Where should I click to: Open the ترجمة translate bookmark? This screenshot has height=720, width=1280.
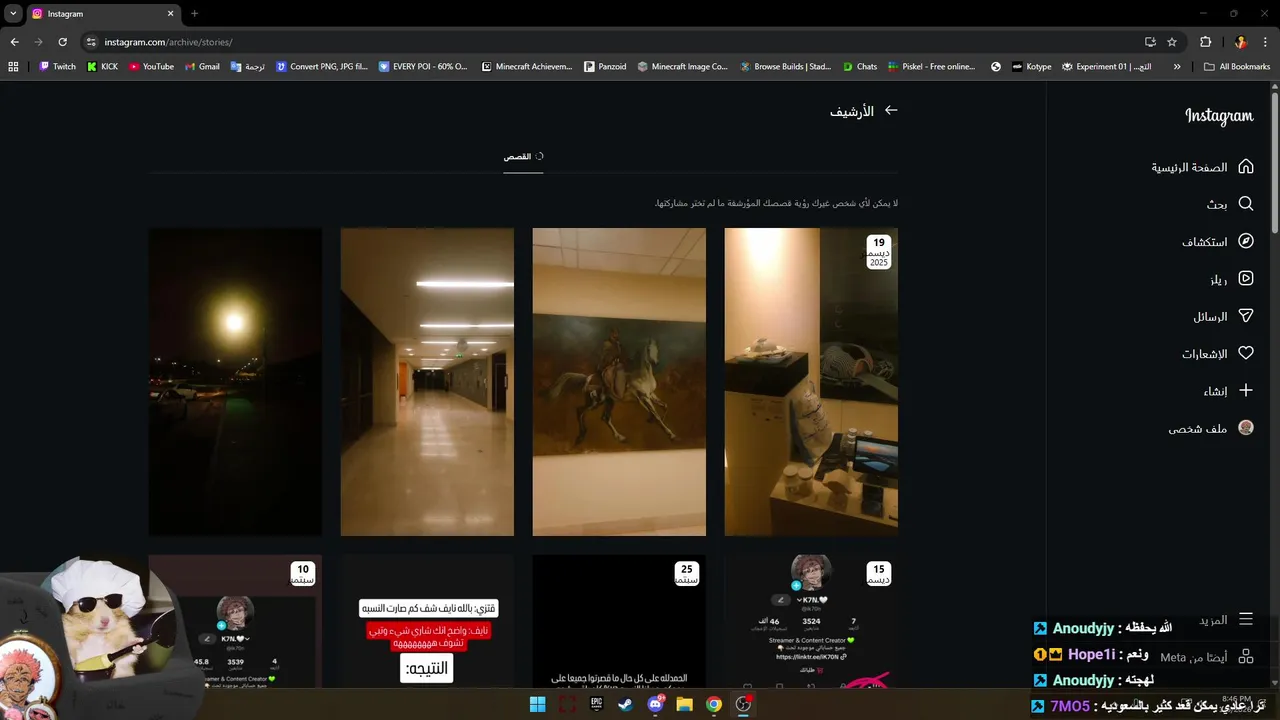click(x=247, y=67)
